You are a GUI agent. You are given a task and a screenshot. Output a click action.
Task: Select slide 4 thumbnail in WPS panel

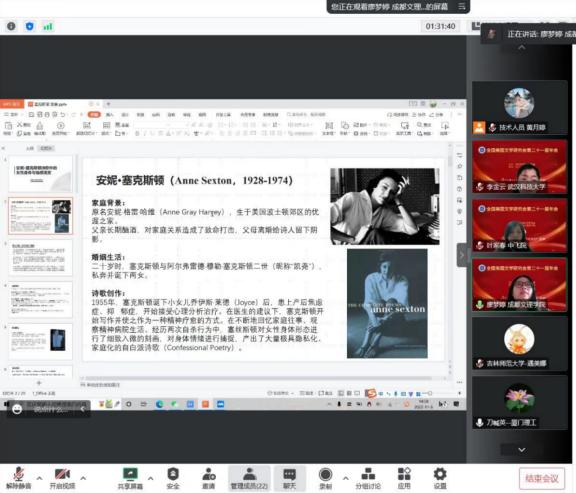[x=40, y=299]
